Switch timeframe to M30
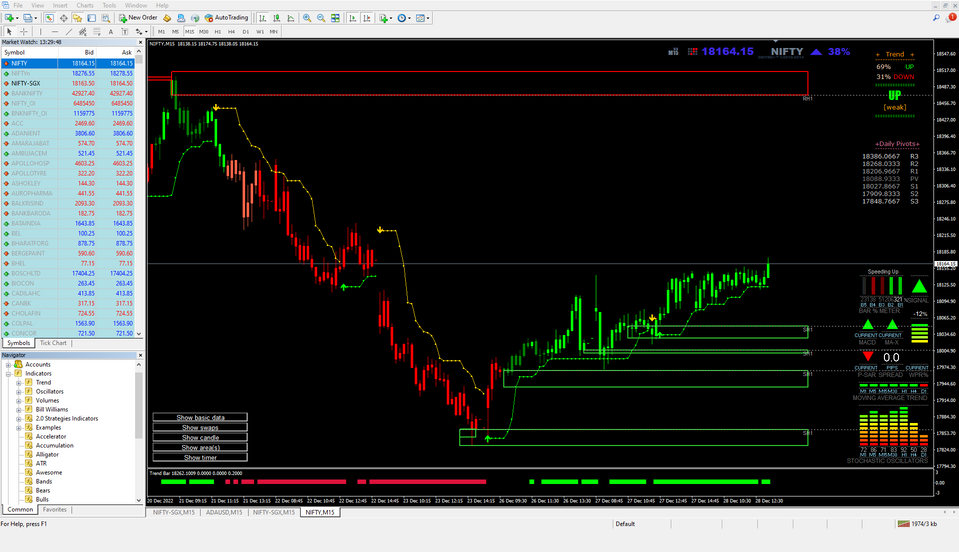The image size is (959, 552). [x=204, y=31]
